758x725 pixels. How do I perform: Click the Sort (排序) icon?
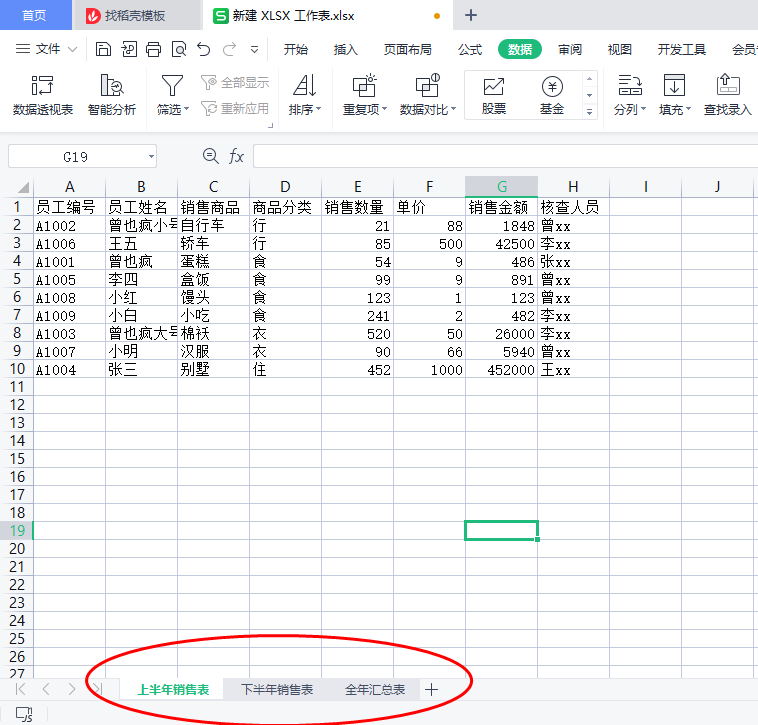point(305,86)
